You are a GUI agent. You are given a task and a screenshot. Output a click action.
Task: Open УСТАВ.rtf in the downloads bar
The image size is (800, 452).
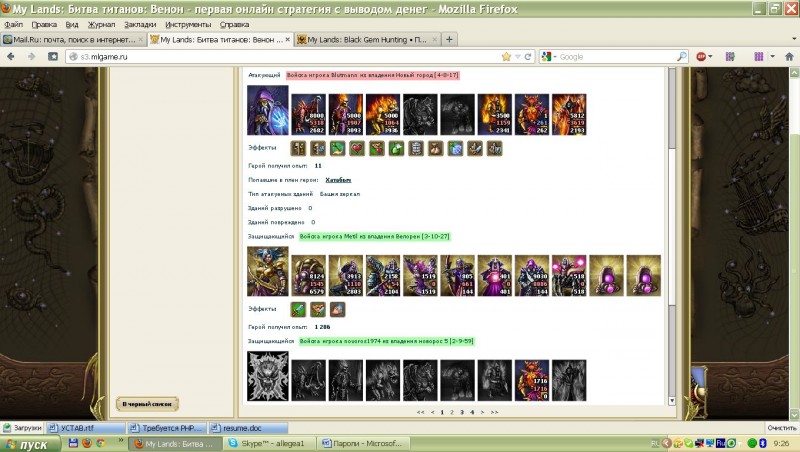88,427
